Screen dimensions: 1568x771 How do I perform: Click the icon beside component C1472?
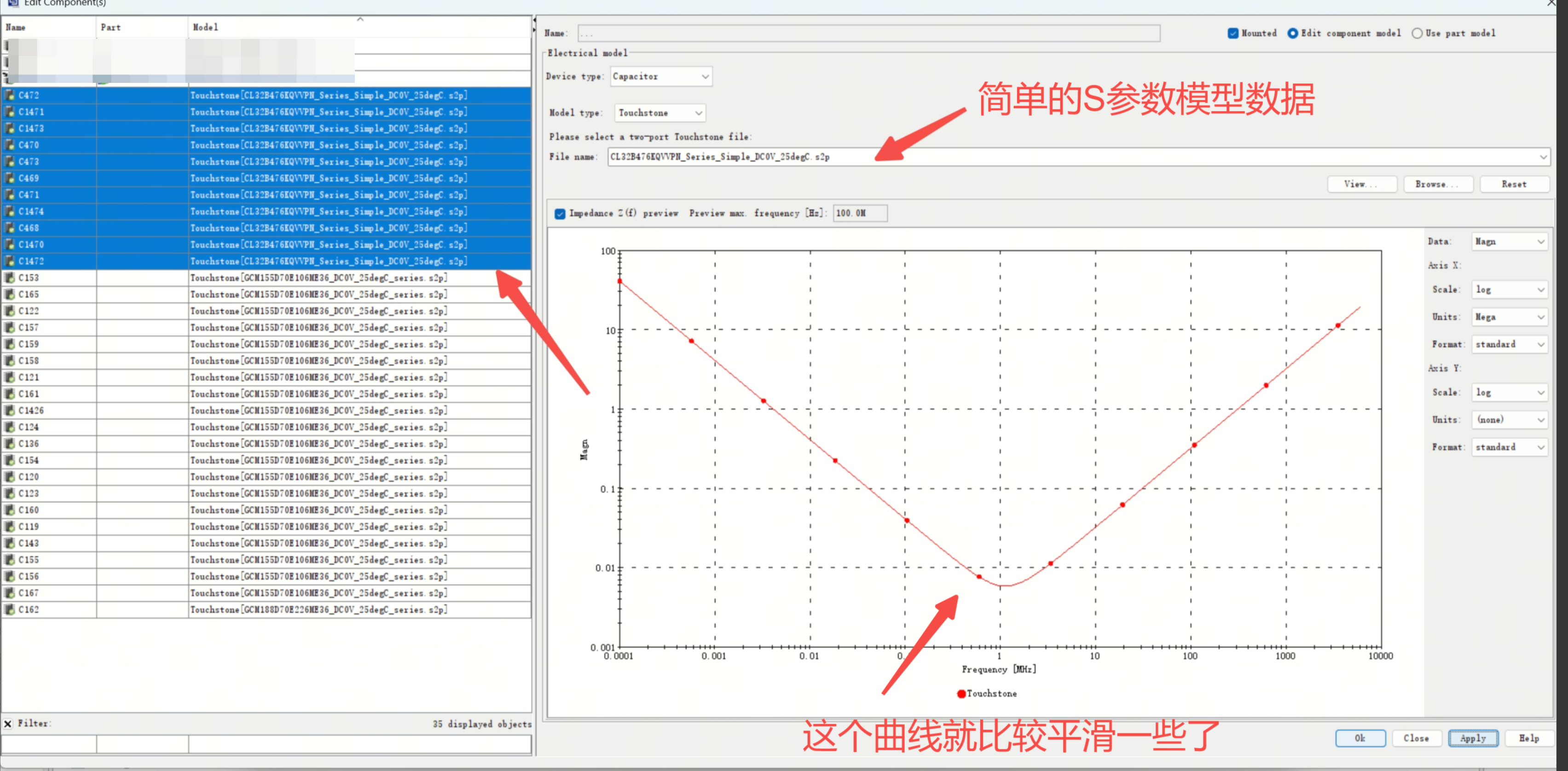[x=10, y=261]
